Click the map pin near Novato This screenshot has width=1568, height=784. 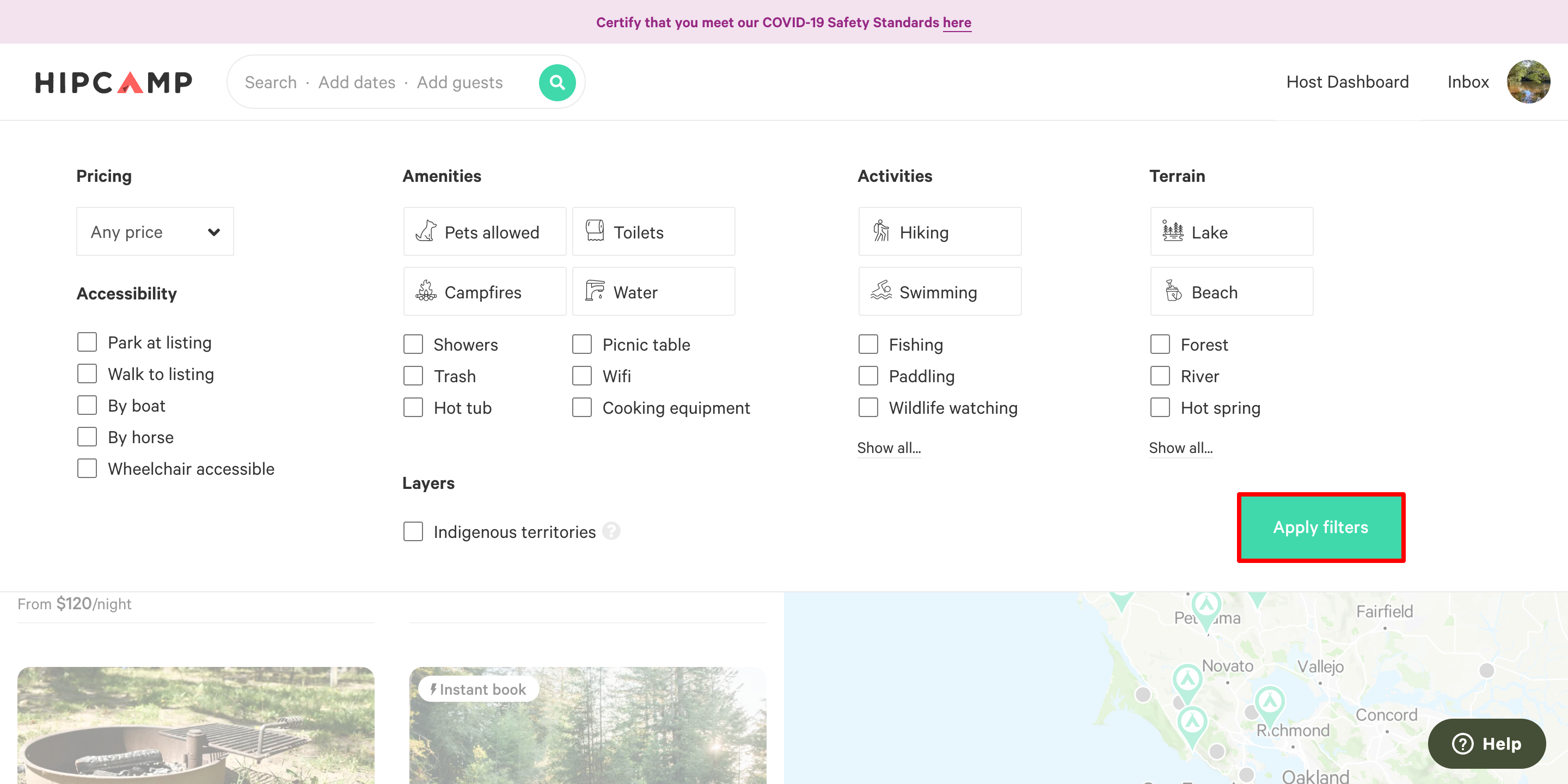click(1187, 681)
